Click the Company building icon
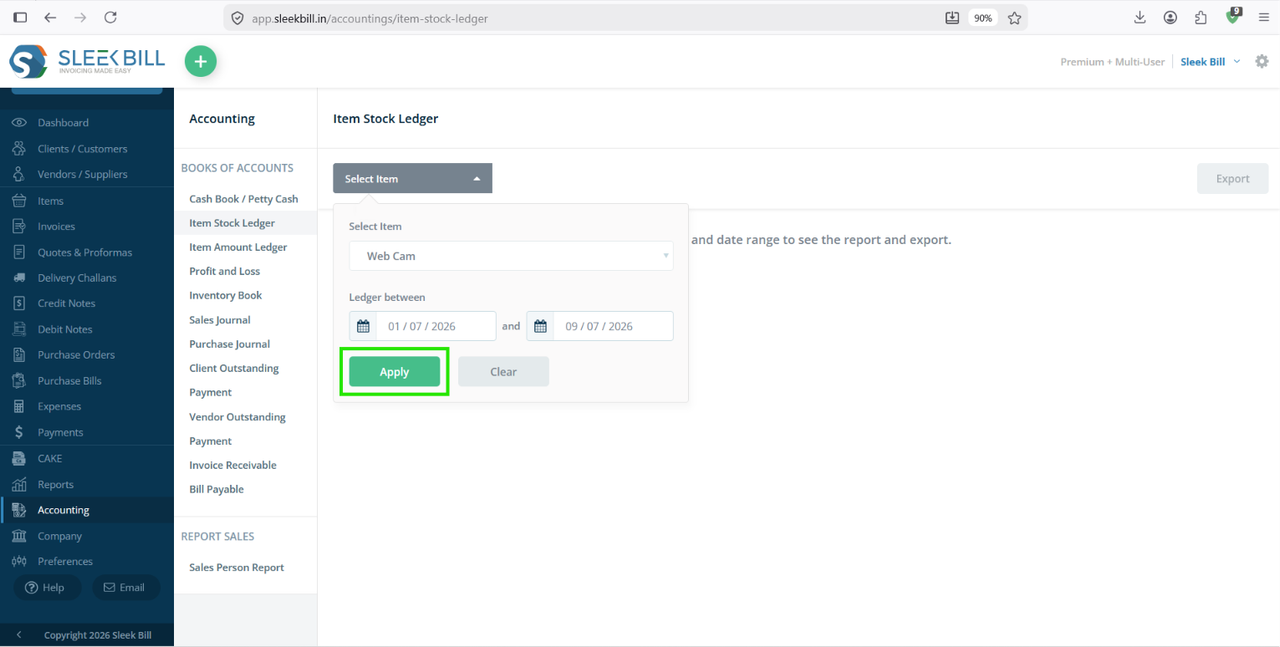 pyautogui.click(x=19, y=536)
